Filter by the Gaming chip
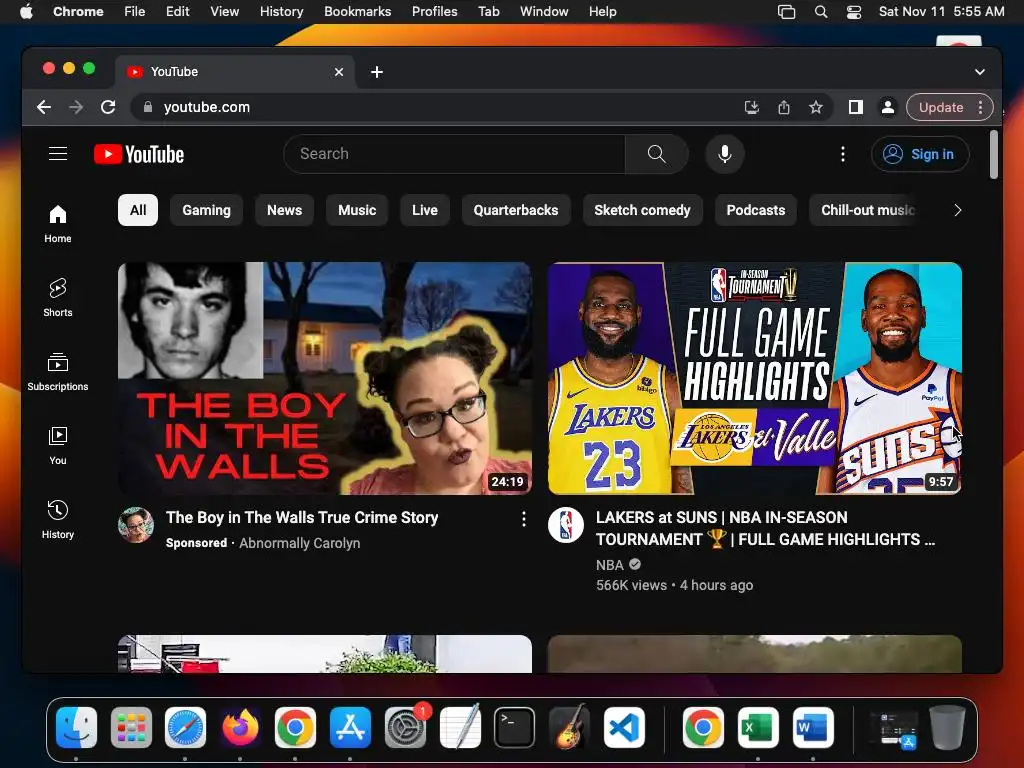 (206, 210)
